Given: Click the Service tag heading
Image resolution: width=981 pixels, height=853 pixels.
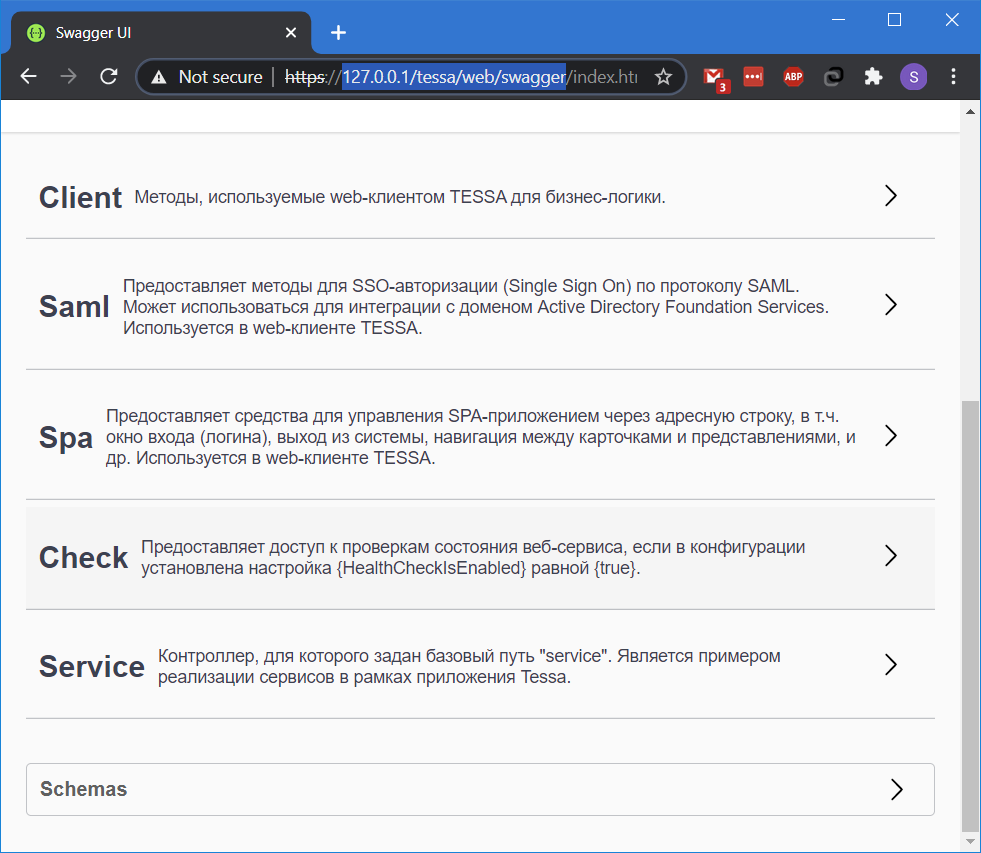Looking at the screenshot, I should pos(92,667).
